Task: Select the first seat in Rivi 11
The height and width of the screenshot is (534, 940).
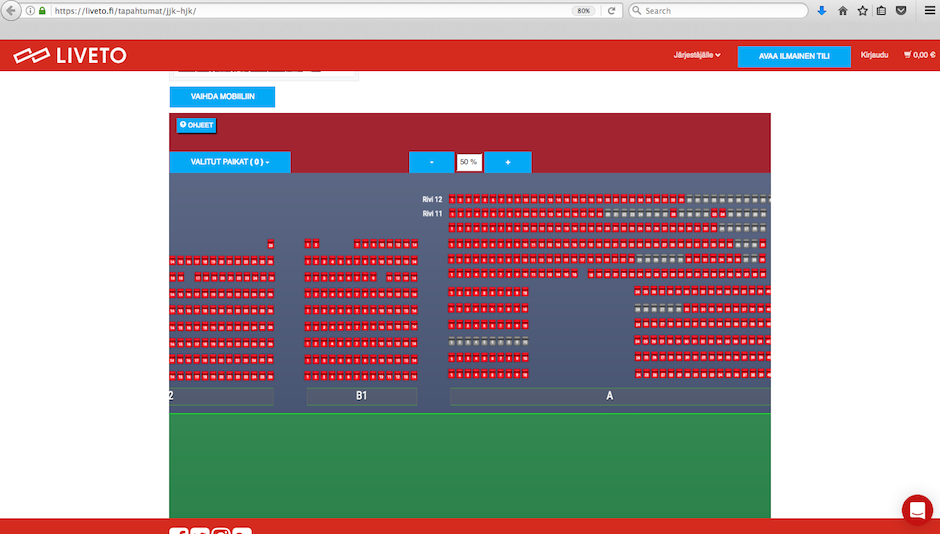Action: (453, 213)
